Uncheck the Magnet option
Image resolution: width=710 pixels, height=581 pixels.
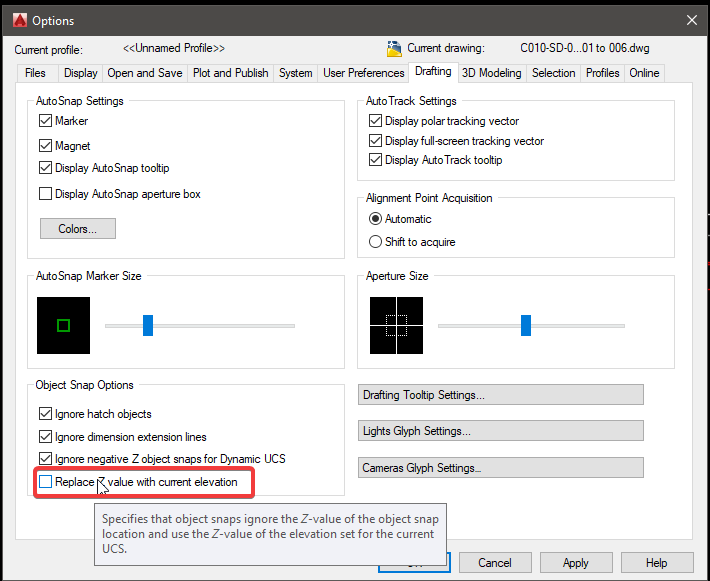click(x=45, y=146)
